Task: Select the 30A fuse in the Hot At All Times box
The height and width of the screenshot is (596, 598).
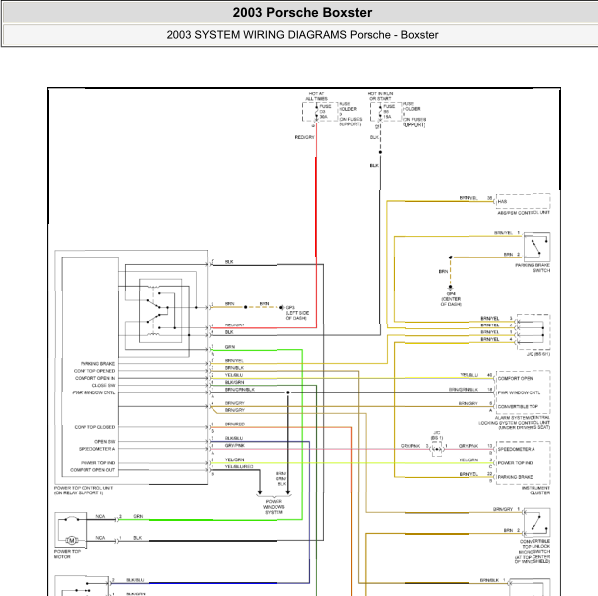Action: point(320,112)
